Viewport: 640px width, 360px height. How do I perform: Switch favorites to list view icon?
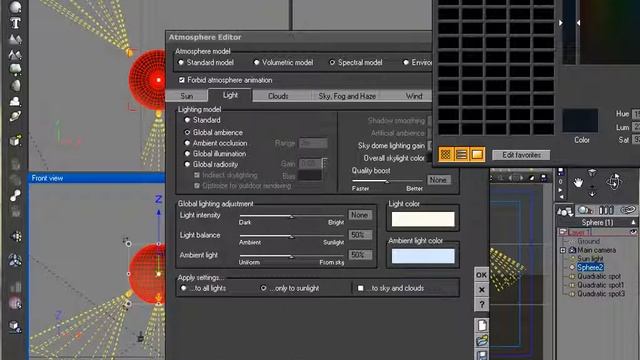click(461, 154)
